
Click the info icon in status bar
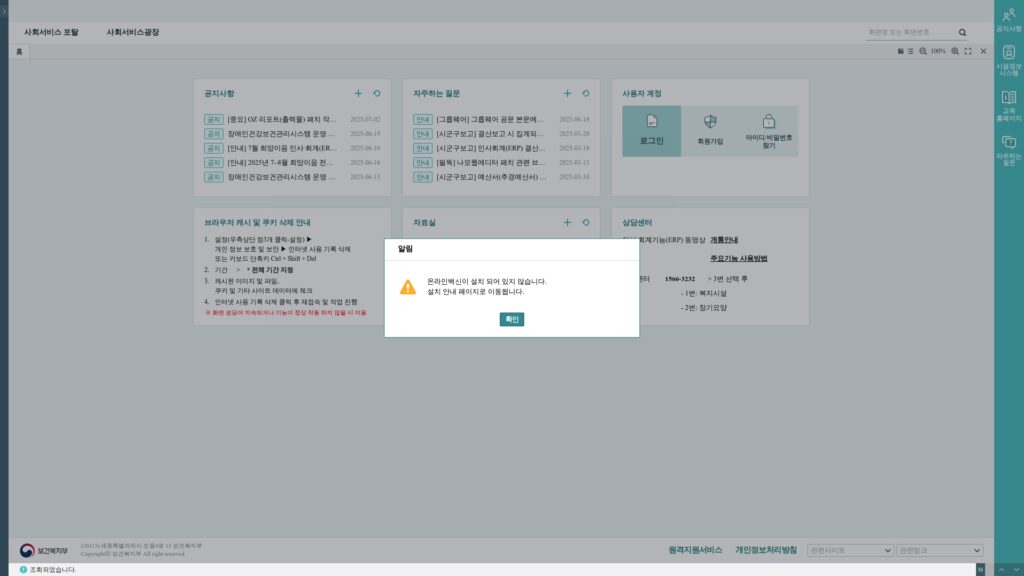(24, 569)
